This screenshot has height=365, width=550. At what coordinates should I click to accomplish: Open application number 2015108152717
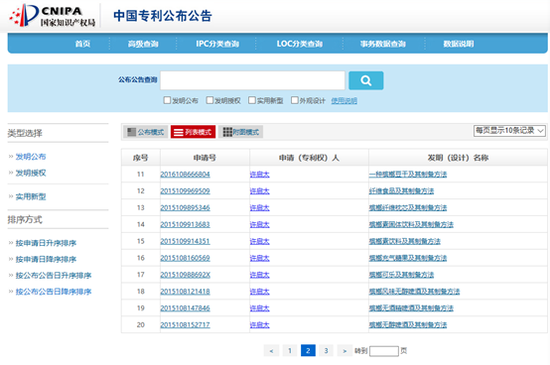[x=185, y=325]
